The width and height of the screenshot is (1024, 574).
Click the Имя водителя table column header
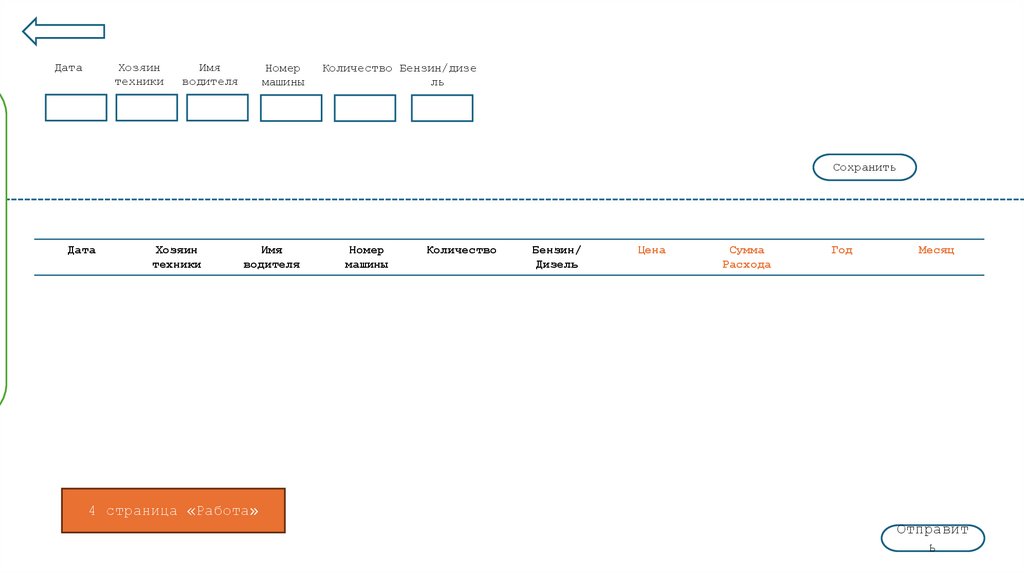272,257
